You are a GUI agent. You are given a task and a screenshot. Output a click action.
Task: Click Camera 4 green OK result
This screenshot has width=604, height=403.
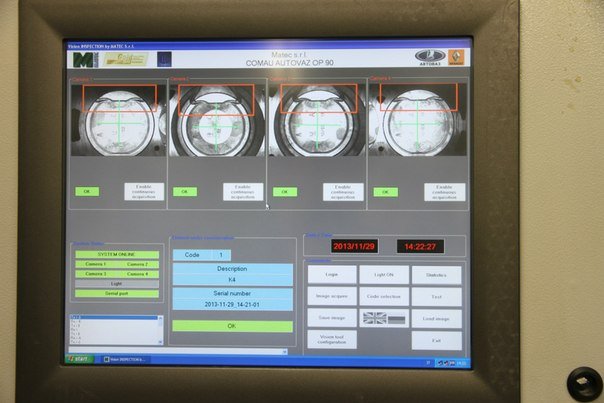386,192
